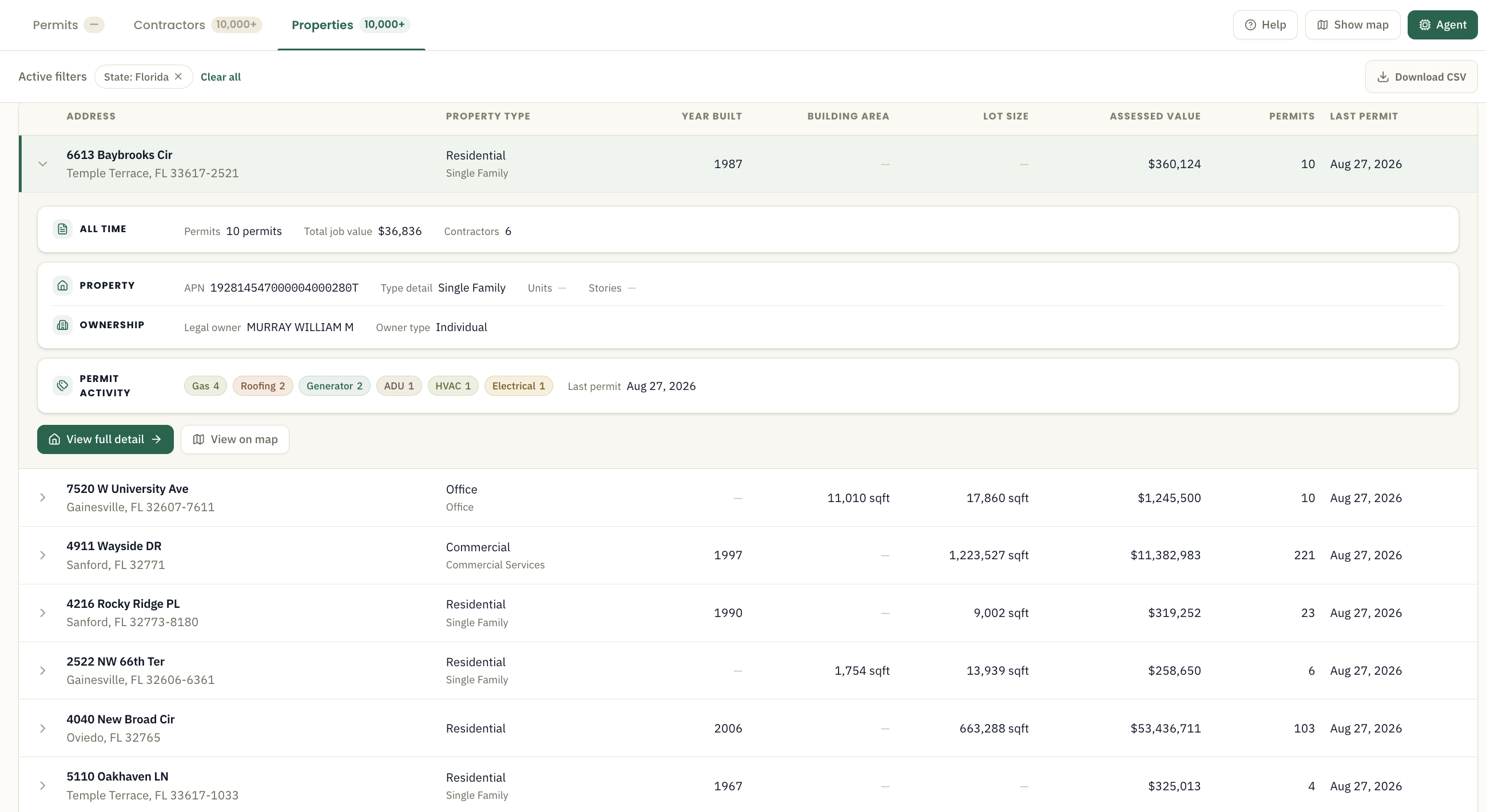
Task: Expand the 4216 Rocky Ridge PL row
Action: pyautogui.click(x=43, y=612)
